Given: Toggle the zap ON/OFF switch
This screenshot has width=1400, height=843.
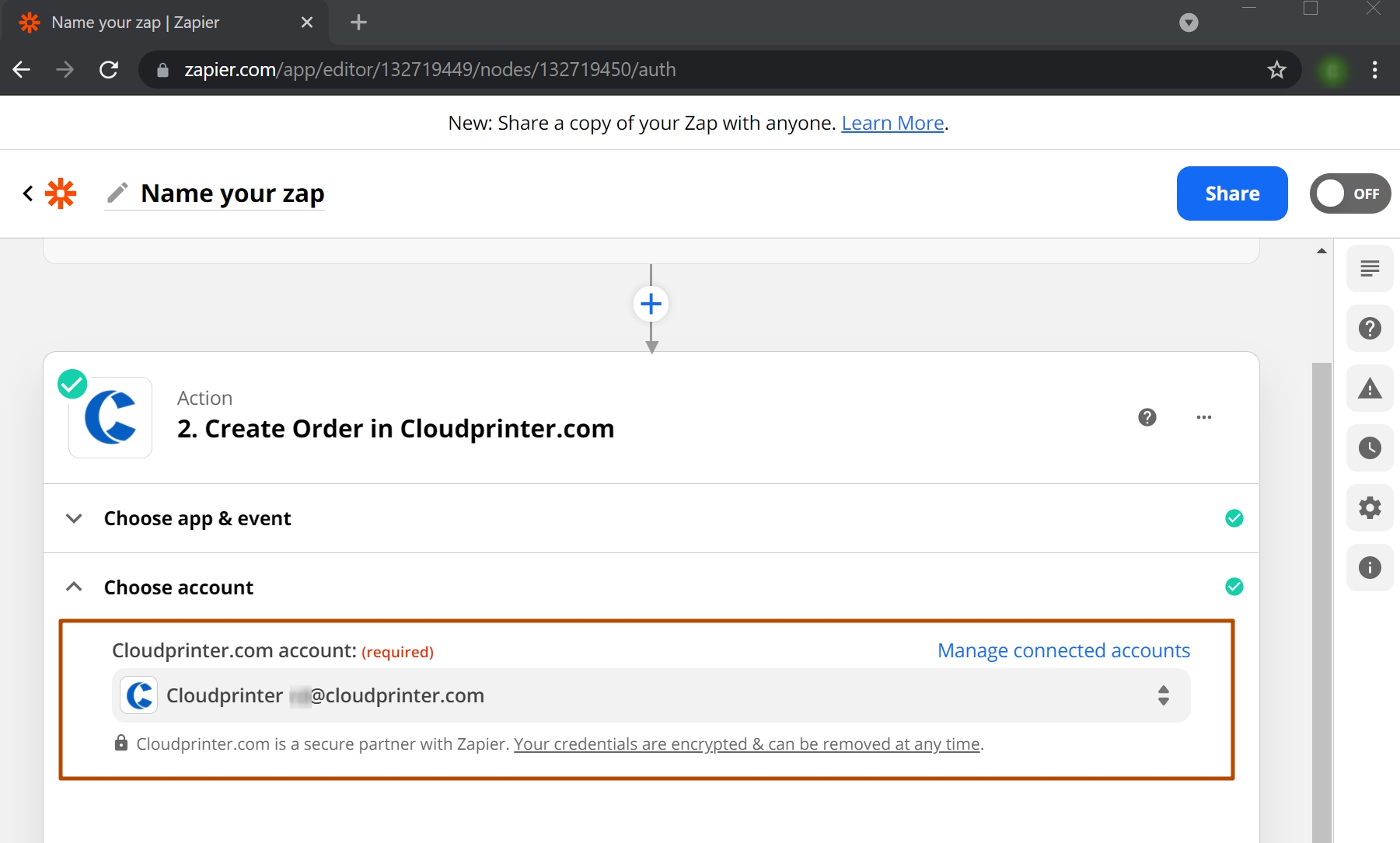Looking at the screenshot, I should pos(1350,193).
